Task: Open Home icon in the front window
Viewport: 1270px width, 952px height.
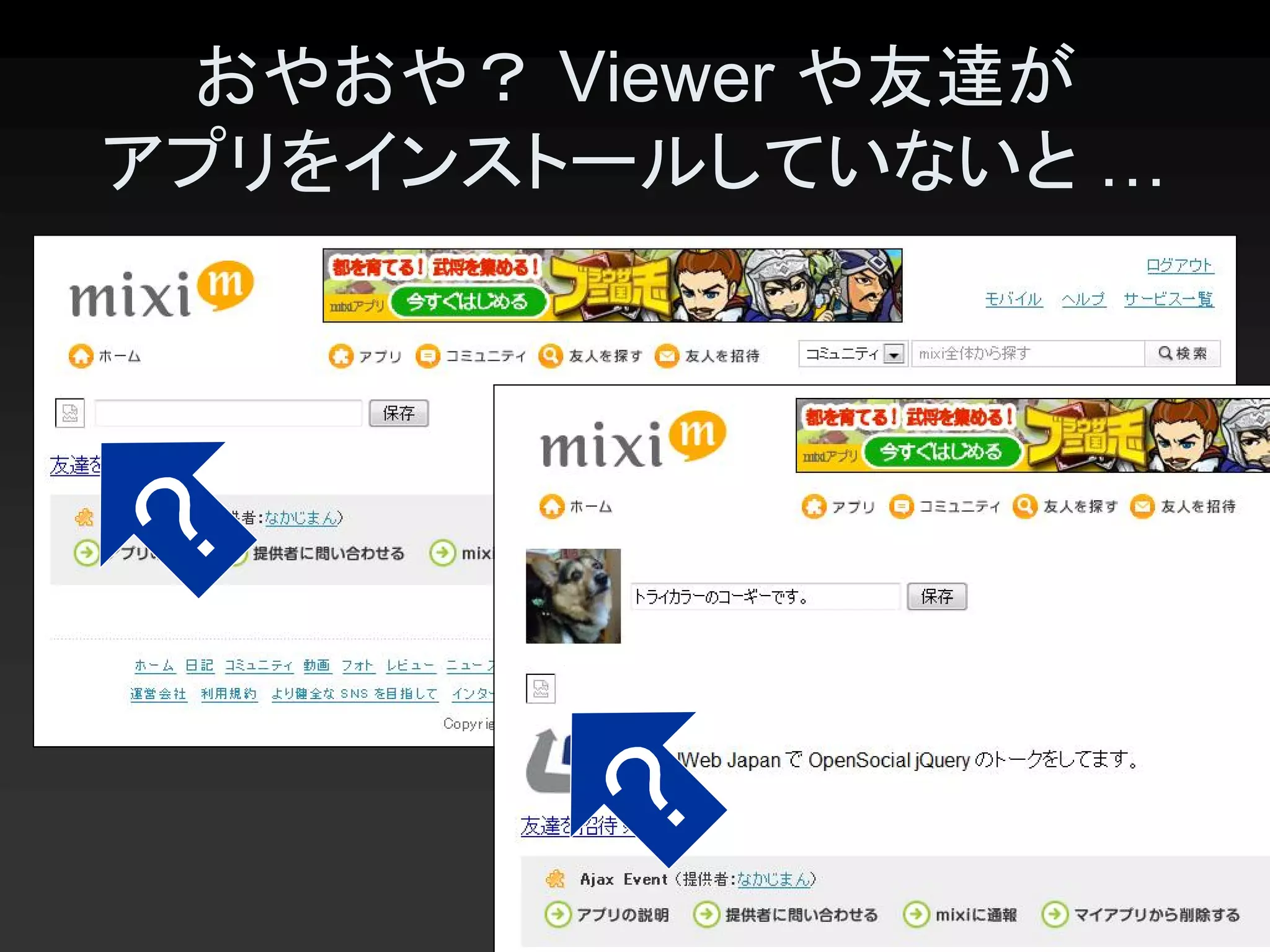Action: click(x=552, y=506)
